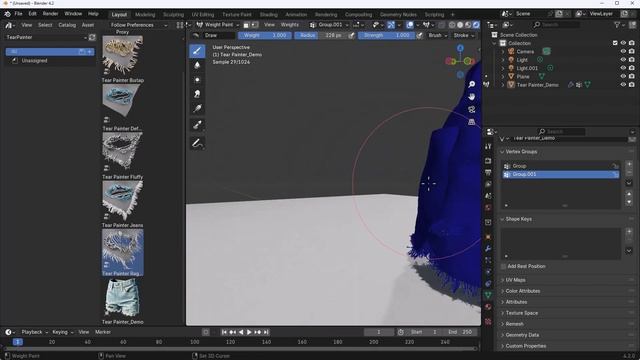640x360 pixels.
Task: Open TearPainter asset library dropdown
Action: coord(46,37)
